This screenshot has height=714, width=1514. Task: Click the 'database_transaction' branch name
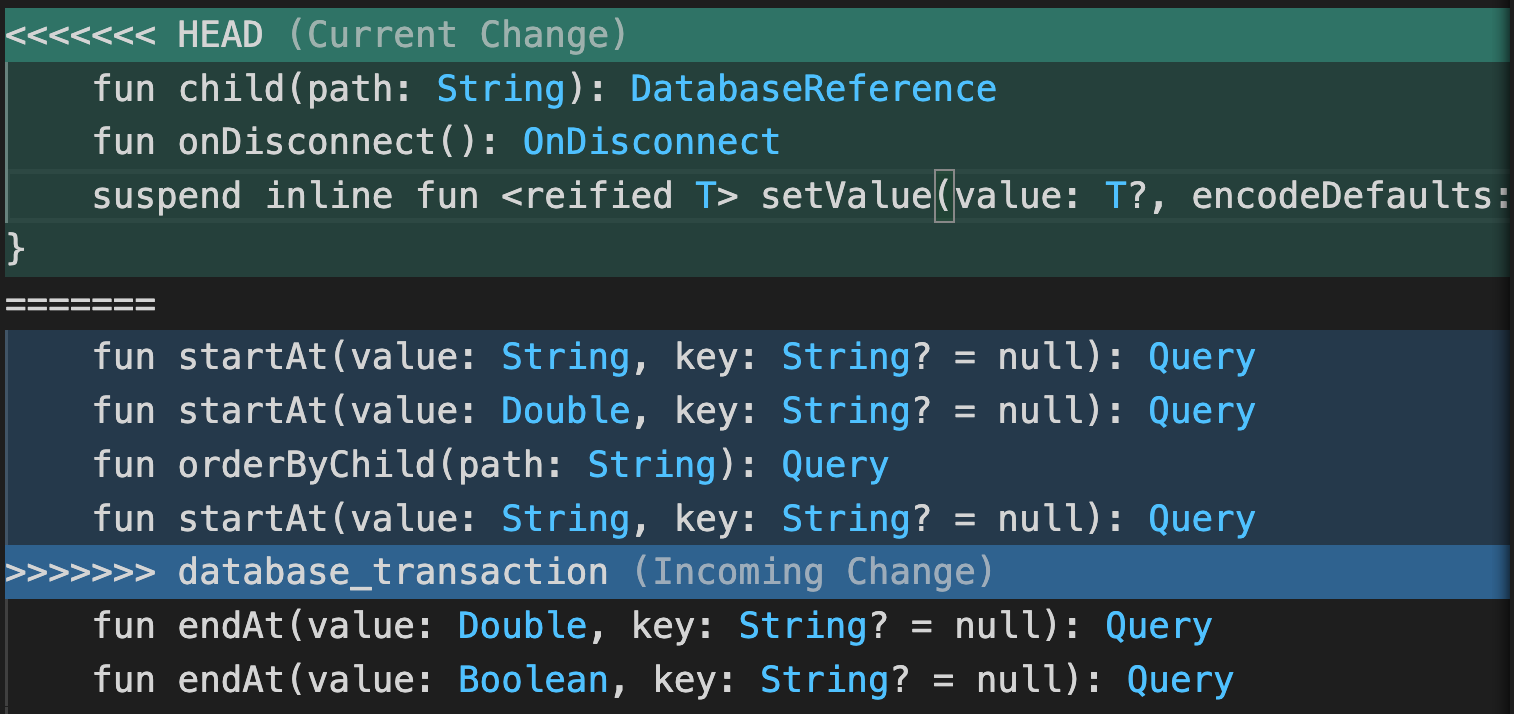point(393,573)
